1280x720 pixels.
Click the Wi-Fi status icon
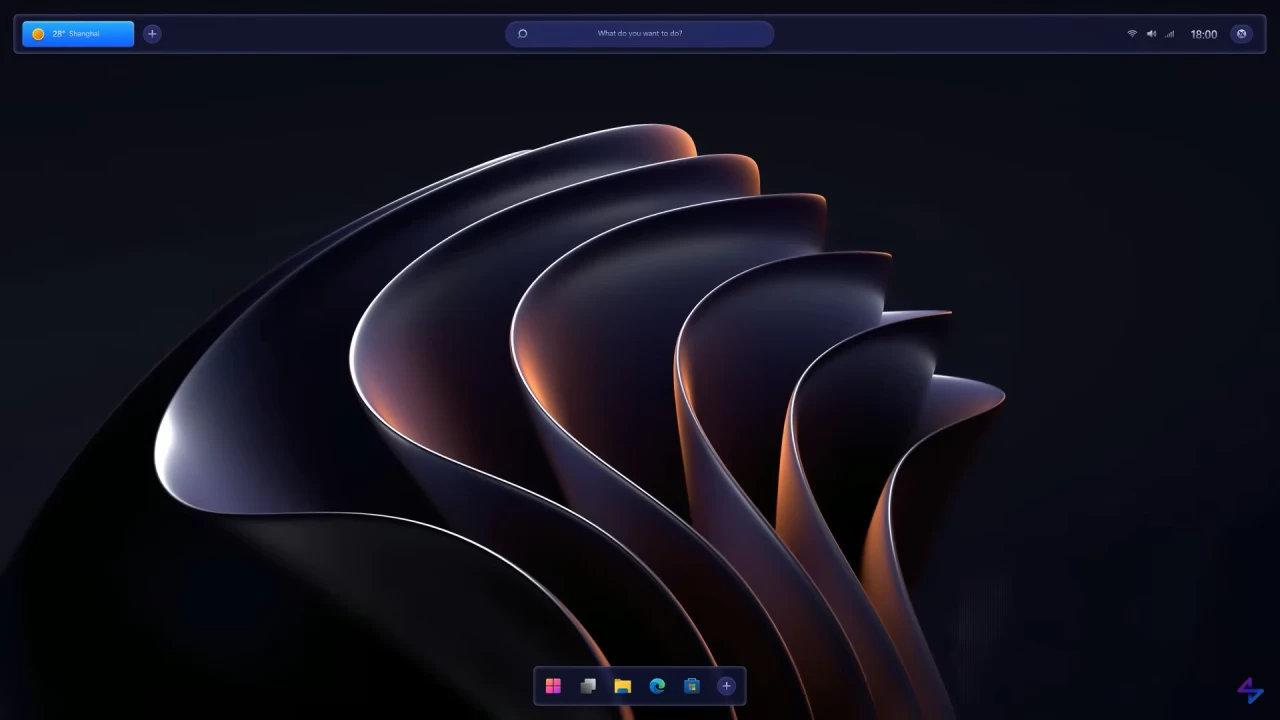tap(1131, 33)
